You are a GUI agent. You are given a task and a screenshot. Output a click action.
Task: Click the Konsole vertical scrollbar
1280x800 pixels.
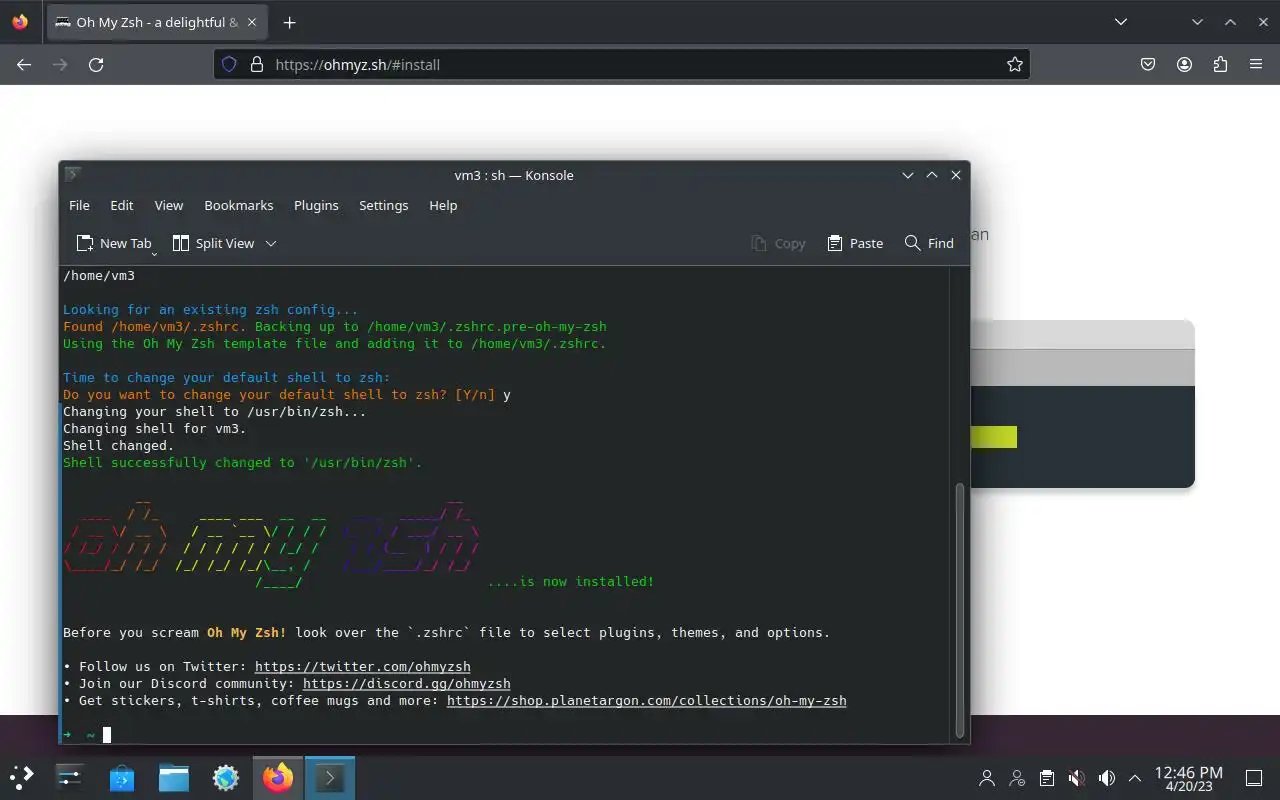pos(961,610)
